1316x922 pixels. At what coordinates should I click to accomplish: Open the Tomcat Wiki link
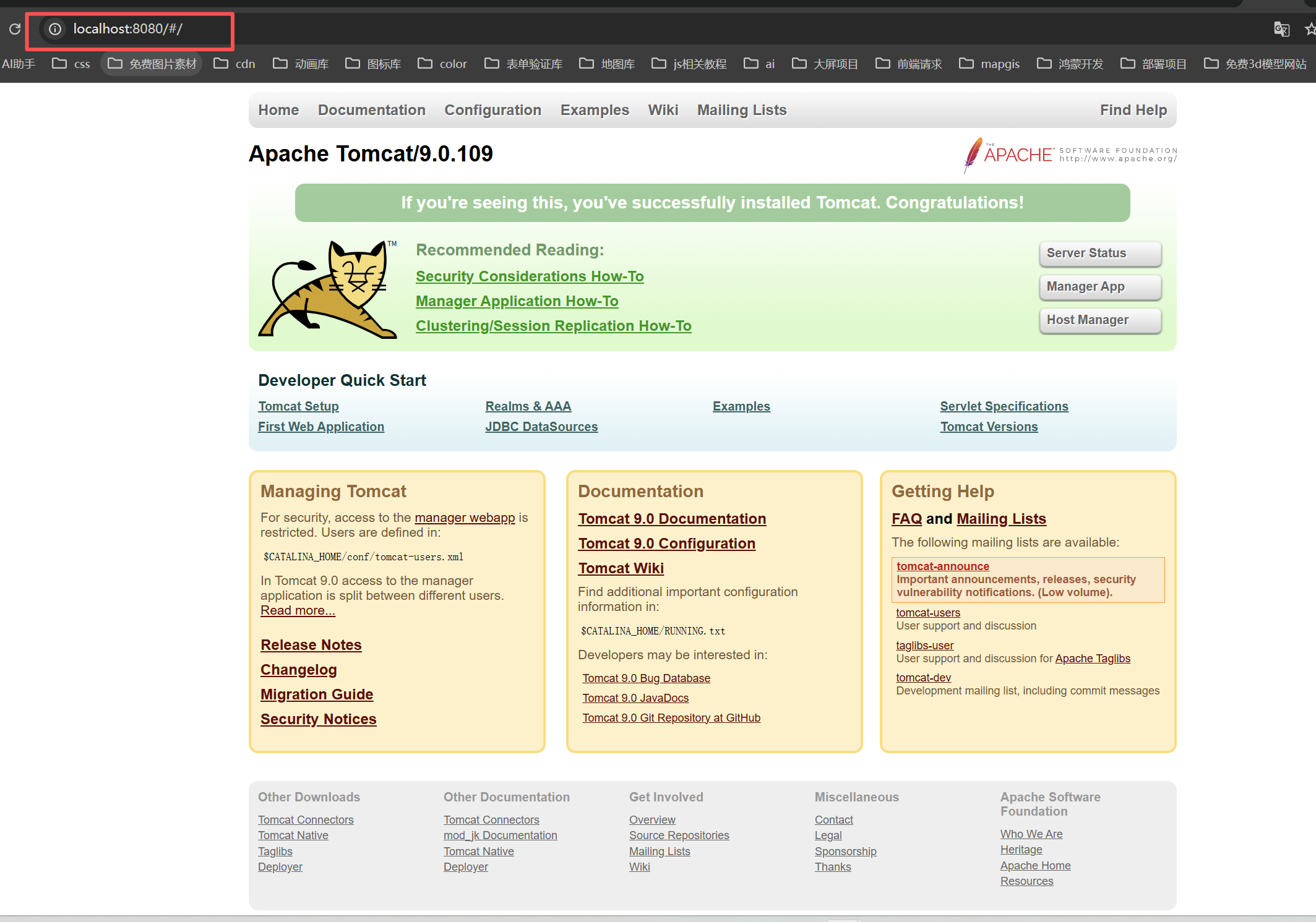tap(621, 568)
